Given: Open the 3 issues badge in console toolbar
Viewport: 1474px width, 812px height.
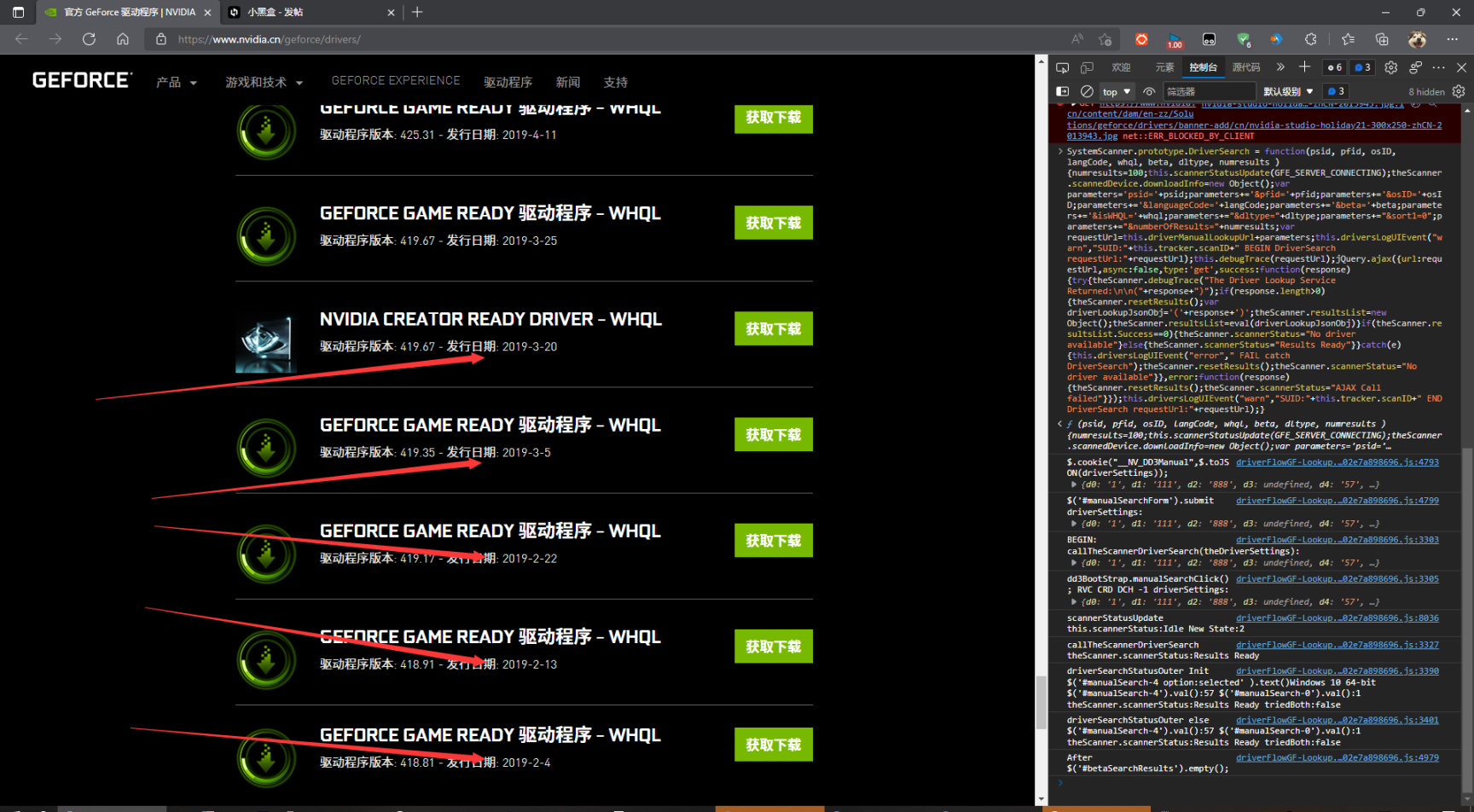Looking at the screenshot, I should (x=1336, y=91).
